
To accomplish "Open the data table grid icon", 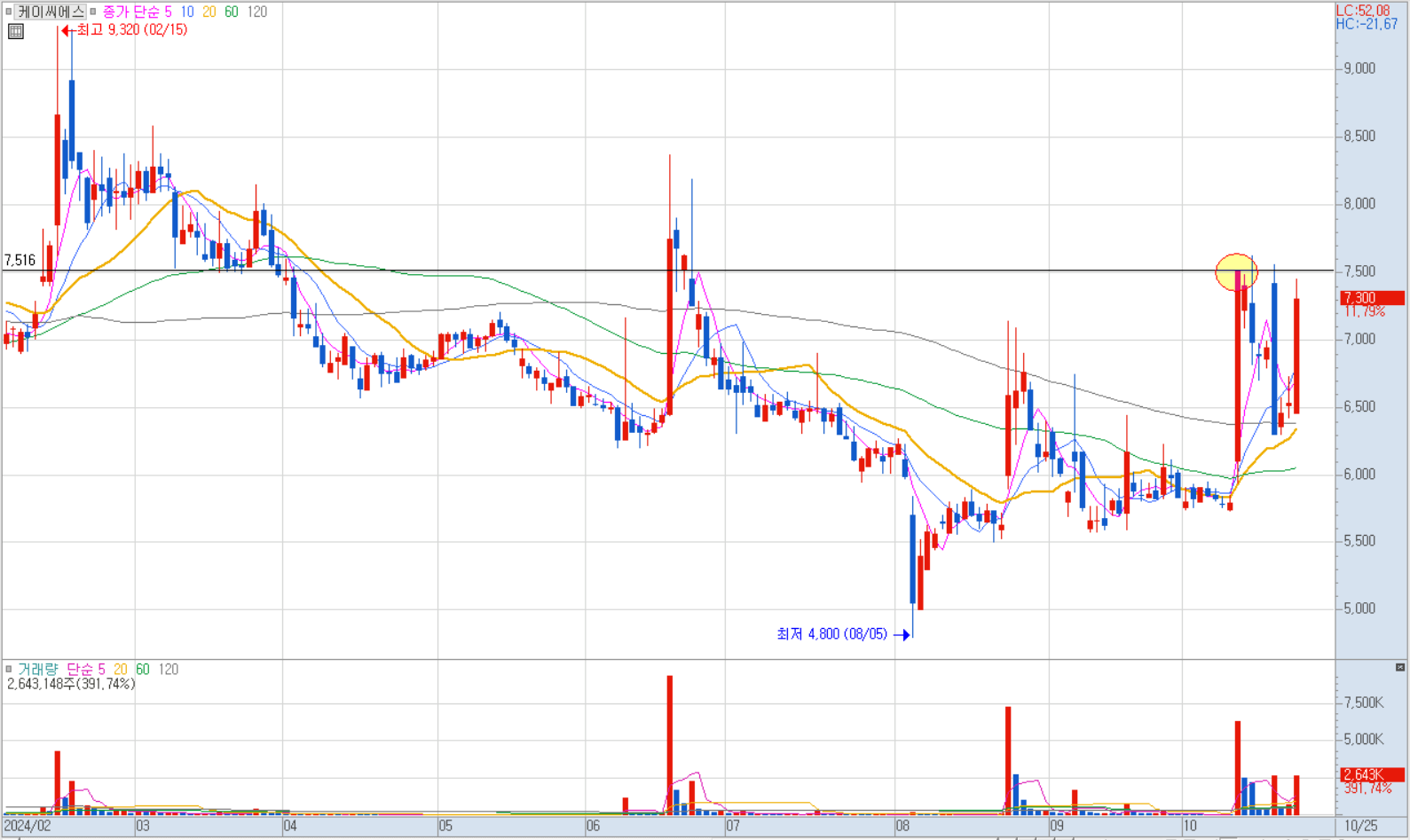I will 16,32.
